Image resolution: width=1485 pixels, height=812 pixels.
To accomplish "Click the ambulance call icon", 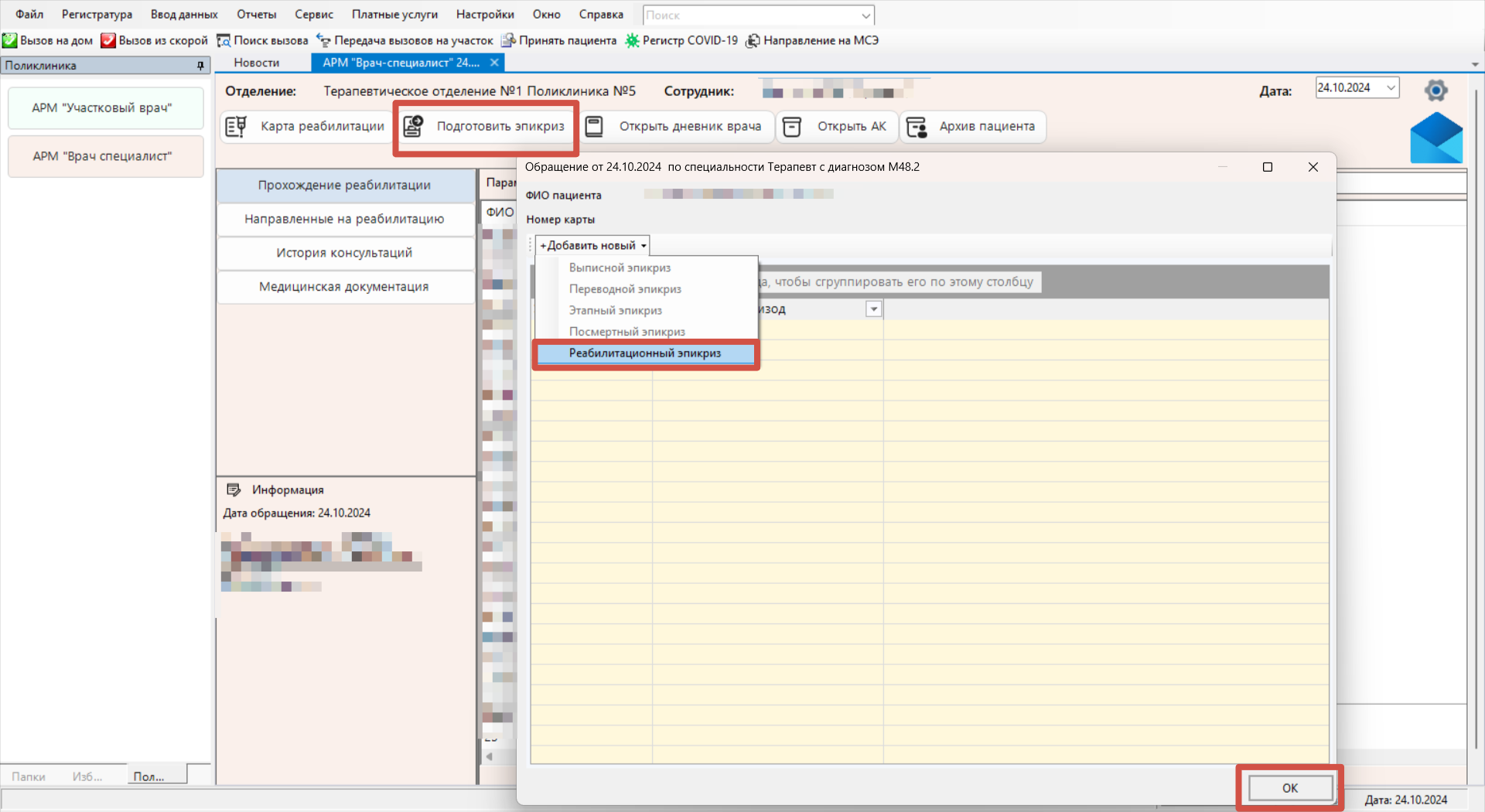I will (x=108, y=40).
